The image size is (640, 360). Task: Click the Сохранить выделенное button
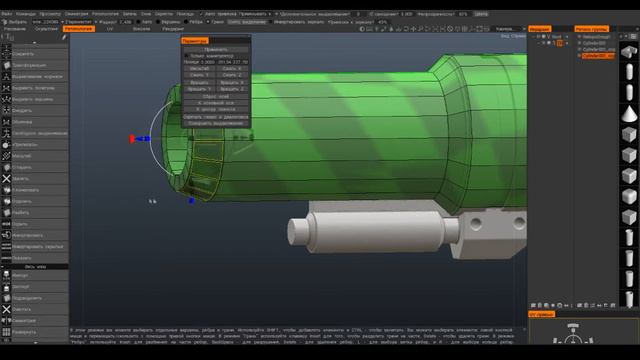(x=216, y=123)
